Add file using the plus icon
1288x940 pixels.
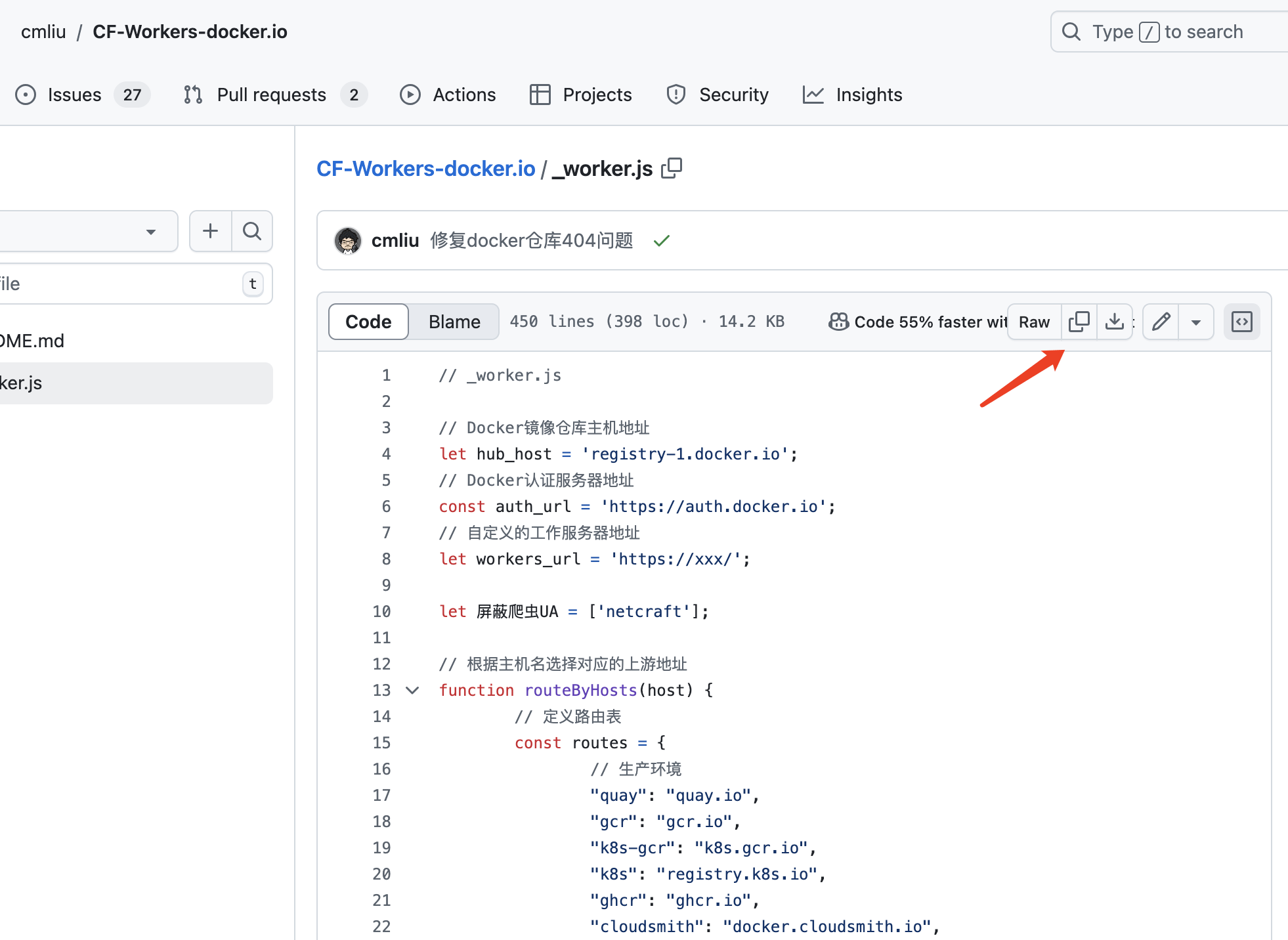click(x=210, y=231)
